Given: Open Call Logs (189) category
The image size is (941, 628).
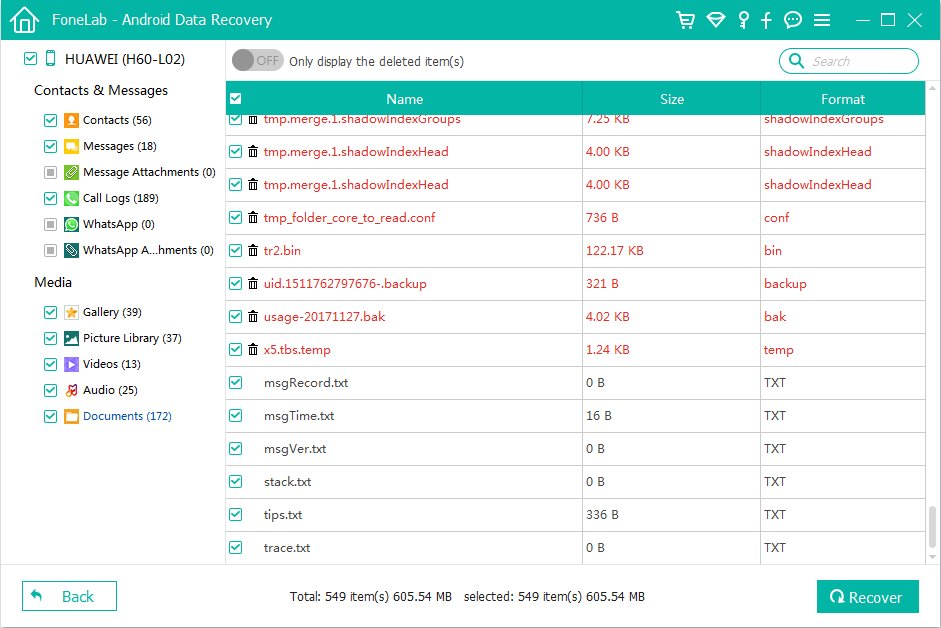Looking at the screenshot, I should [120, 198].
